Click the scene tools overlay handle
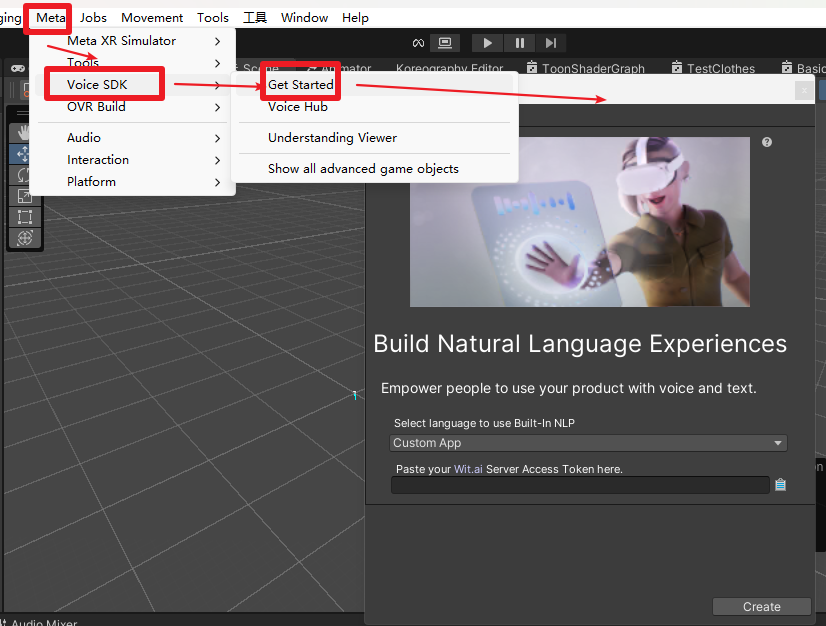 [x=22, y=113]
